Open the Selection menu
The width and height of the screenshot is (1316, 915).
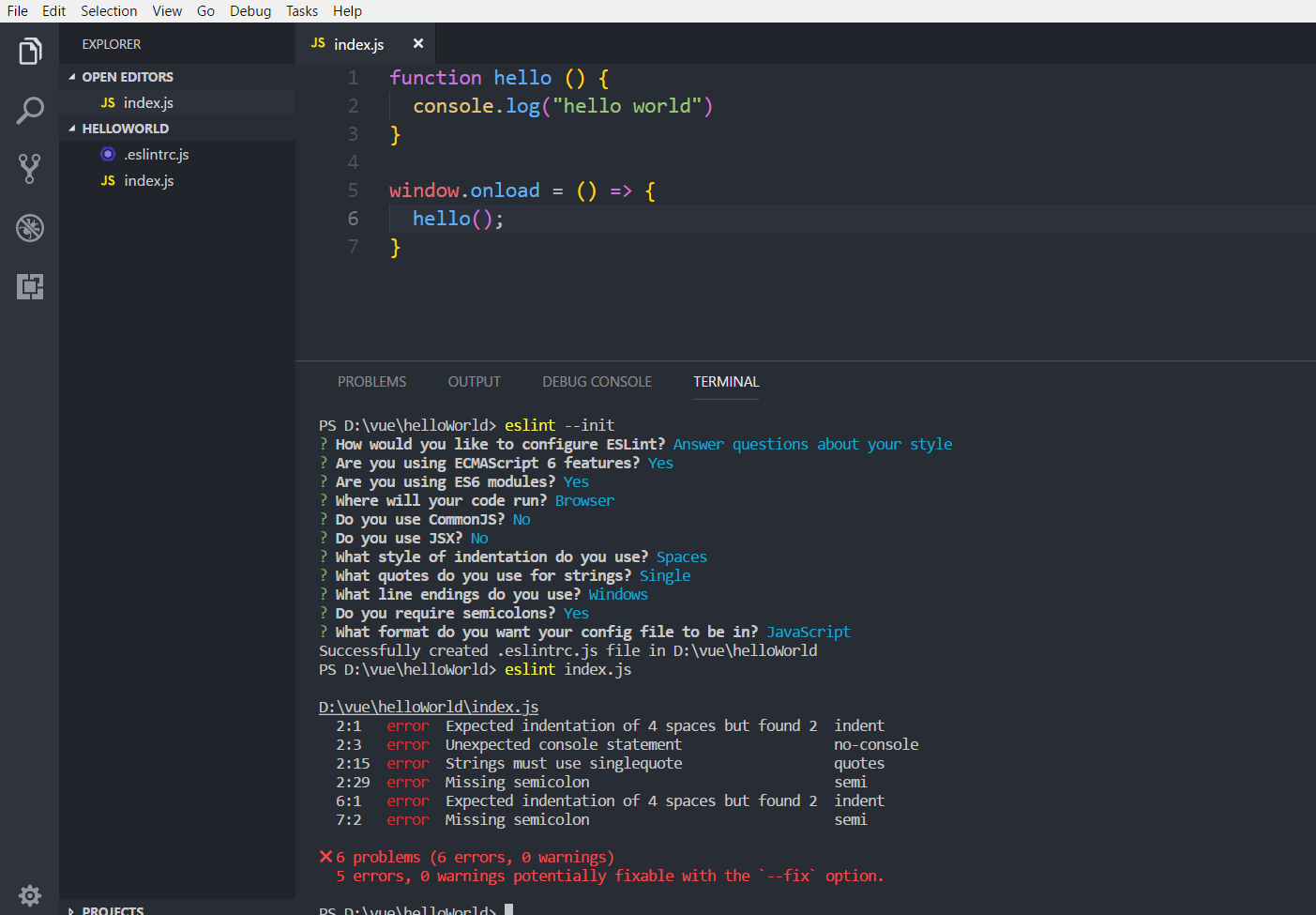[109, 11]
